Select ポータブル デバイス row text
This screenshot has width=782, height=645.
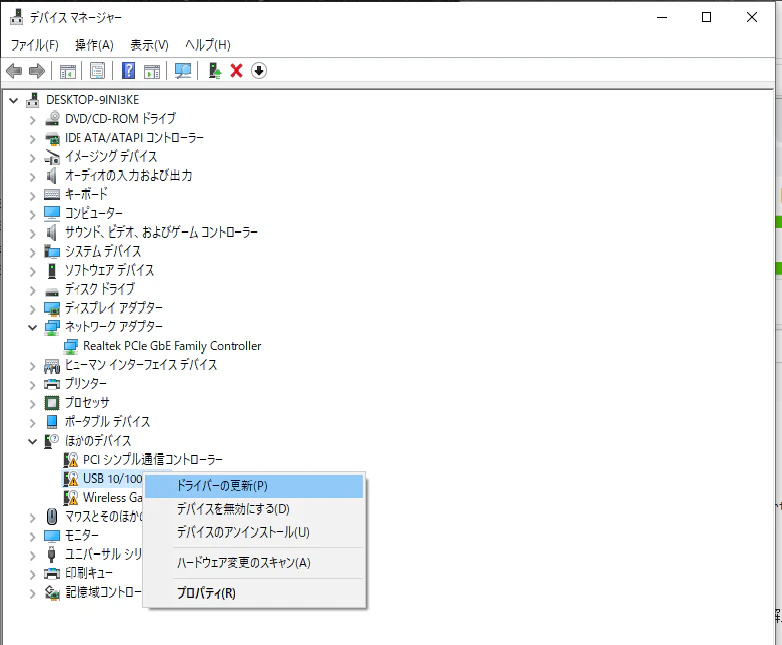107,422
